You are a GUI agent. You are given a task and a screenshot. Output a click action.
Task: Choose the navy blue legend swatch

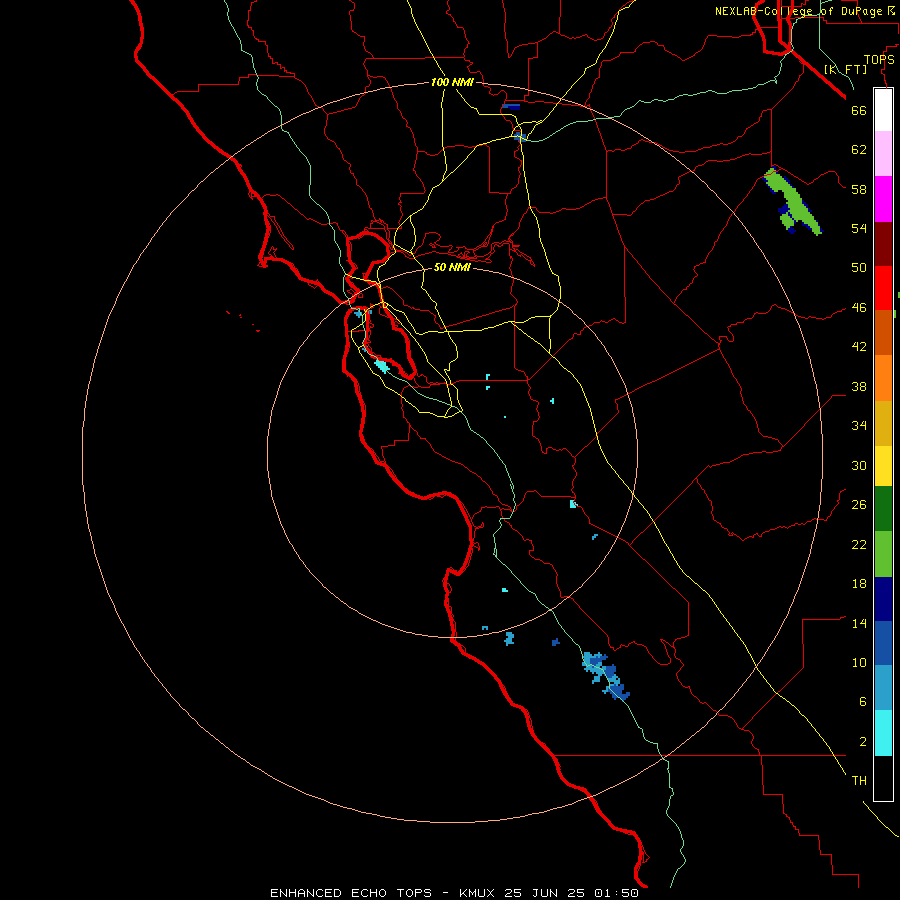pyautogui.click(x=883, y=599)
